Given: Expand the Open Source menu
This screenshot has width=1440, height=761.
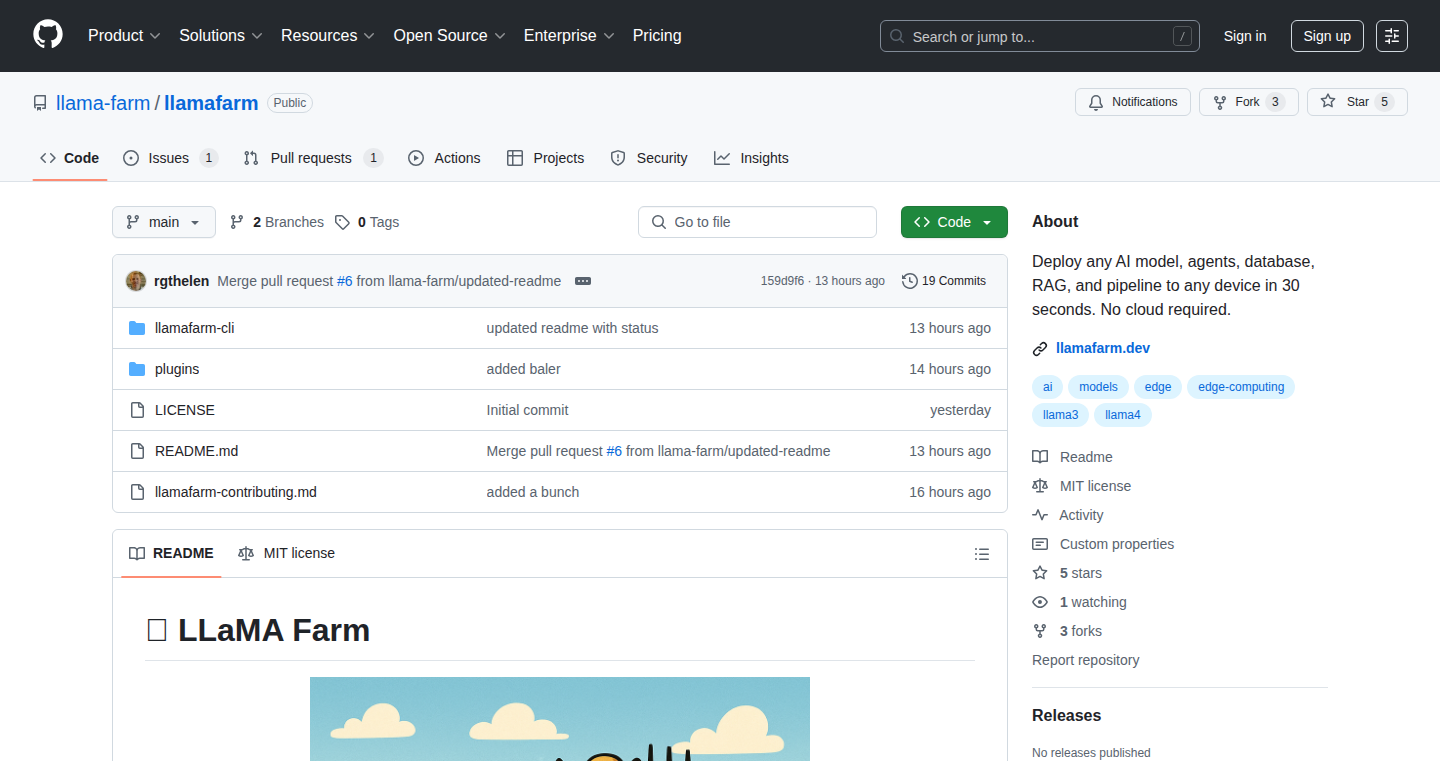Looking at the screenshot, I should click(450, 36).
